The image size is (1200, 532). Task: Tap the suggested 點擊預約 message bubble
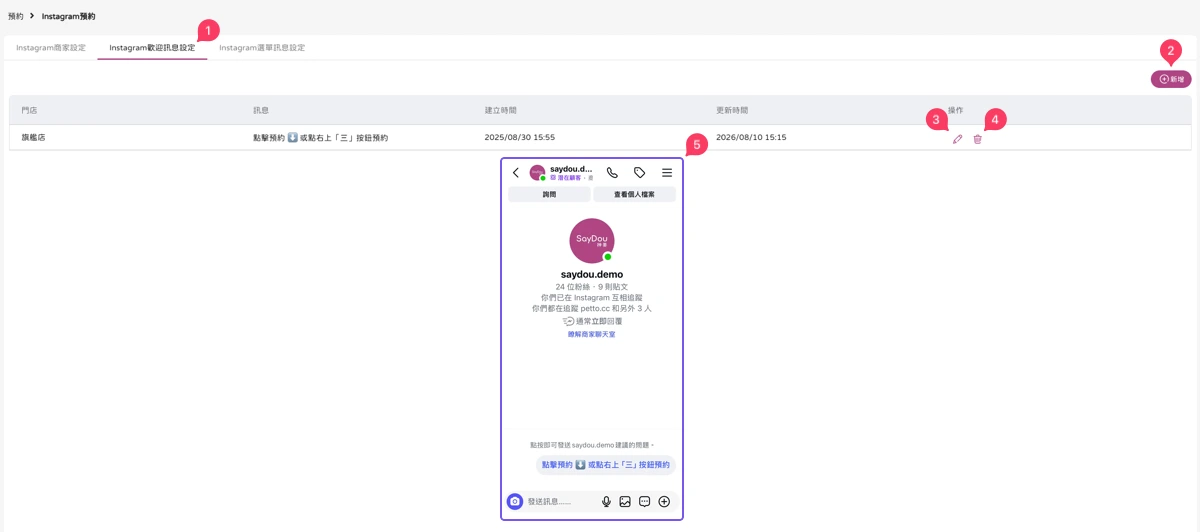click(x=606, y=465)
